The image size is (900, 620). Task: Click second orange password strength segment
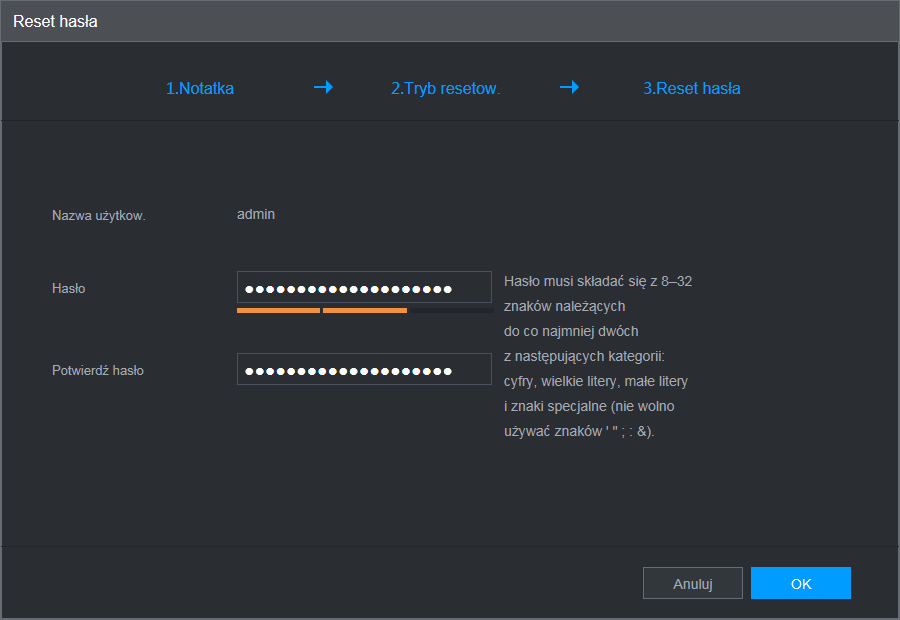click(x=364, y=310)
